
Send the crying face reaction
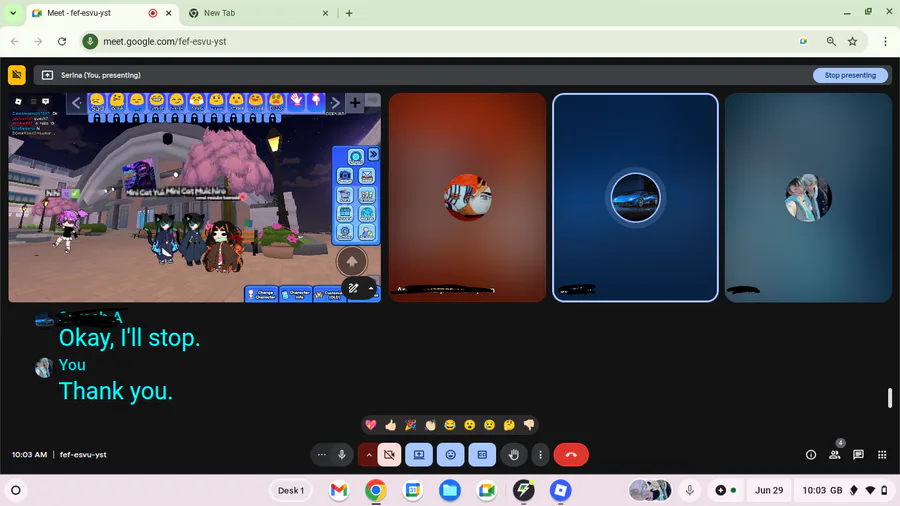490,425
